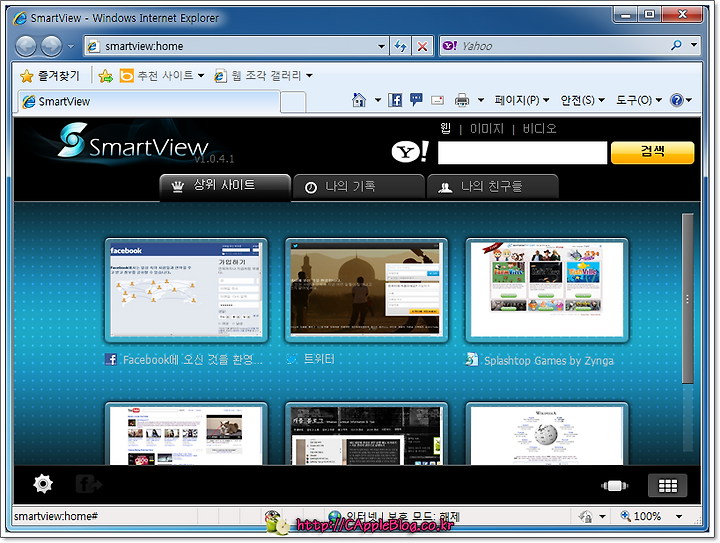
Task: Expand the address bar URL dropdown
Action: [381, 46]
